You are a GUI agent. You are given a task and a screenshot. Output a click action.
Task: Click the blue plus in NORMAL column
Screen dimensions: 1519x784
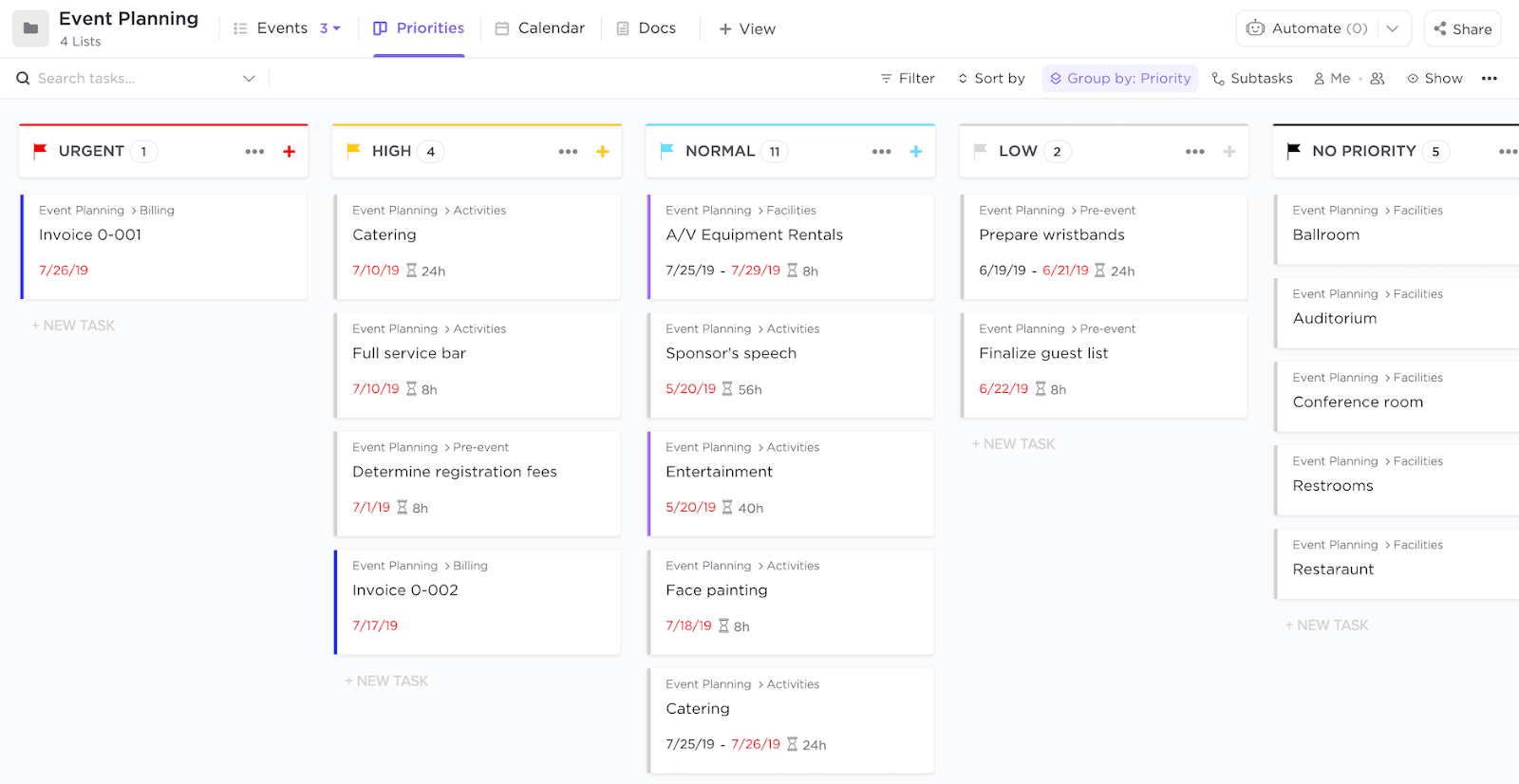[916, 152]
